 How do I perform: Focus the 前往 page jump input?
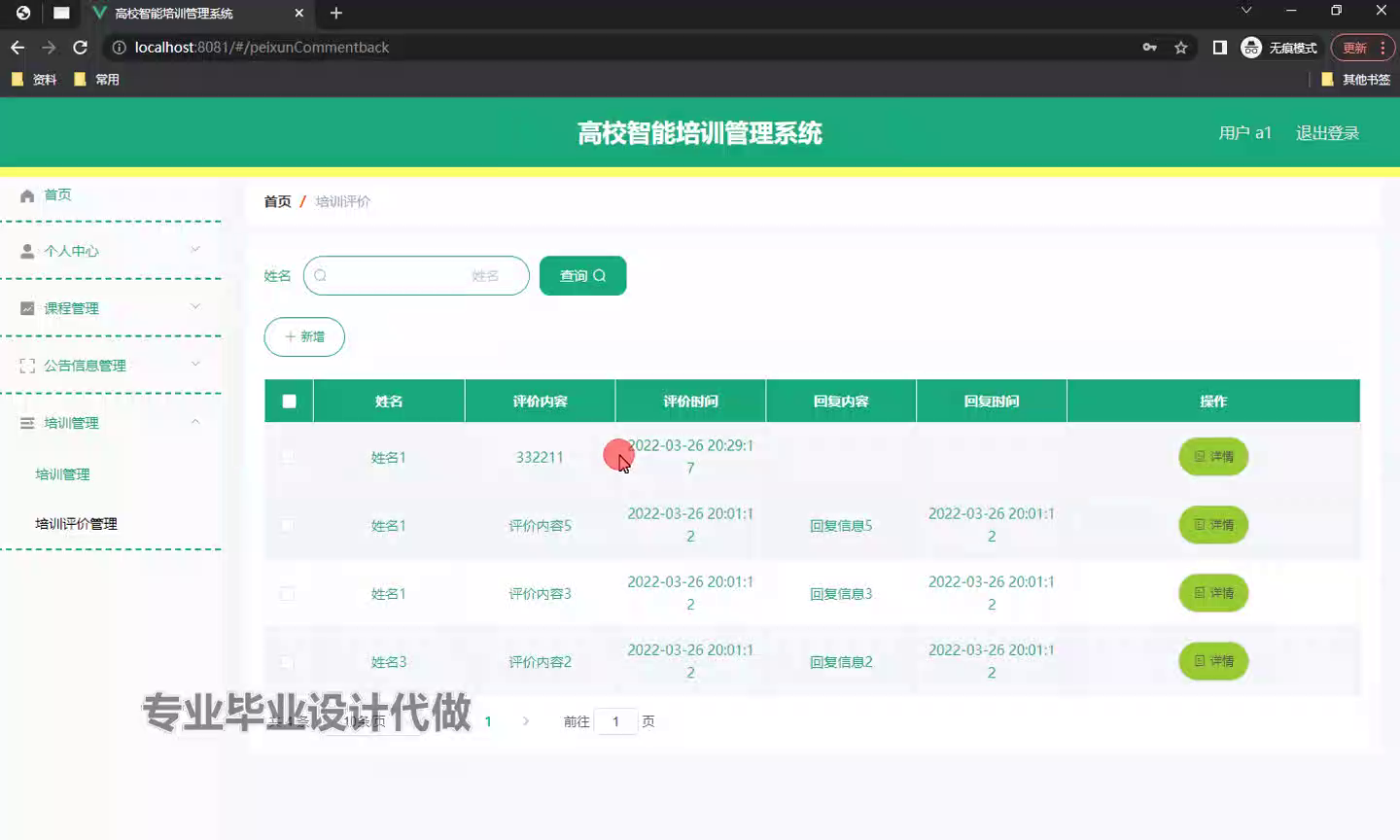pyautogui.click(x=615, y=721)
